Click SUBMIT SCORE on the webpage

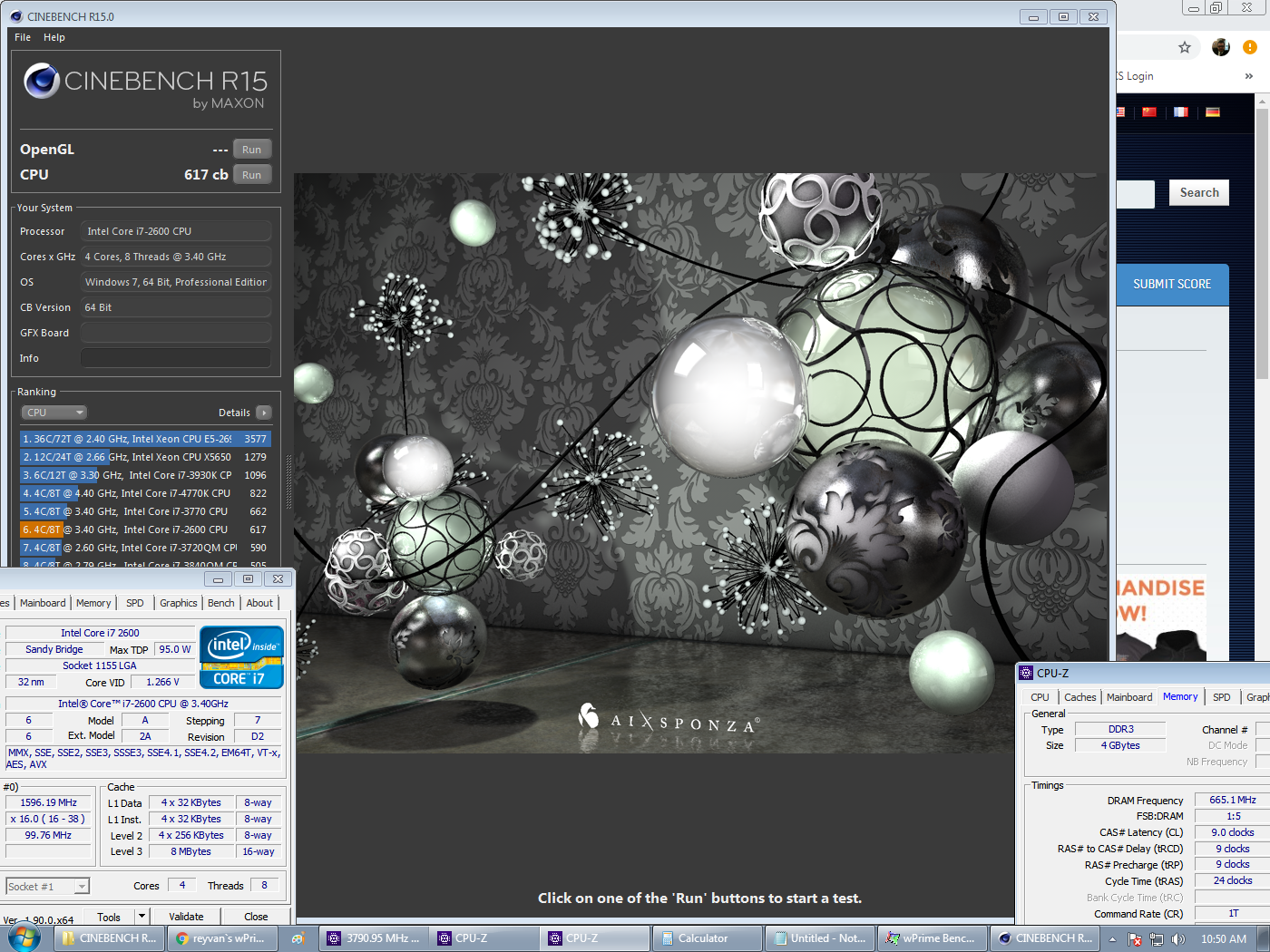point(1172,284)
